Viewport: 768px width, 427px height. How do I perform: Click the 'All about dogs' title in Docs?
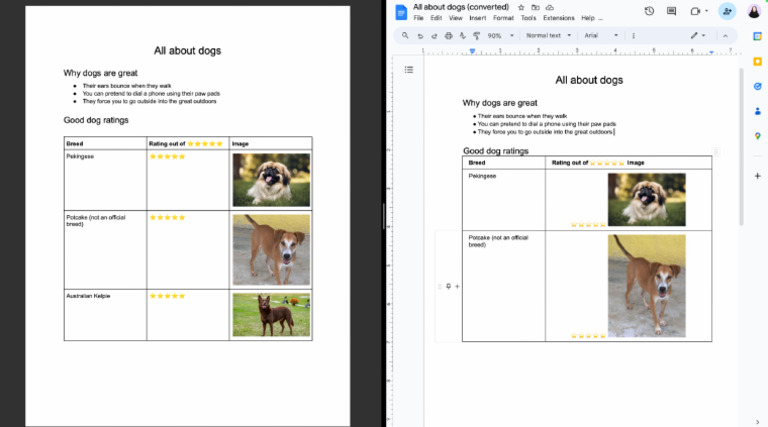[589, 80]
